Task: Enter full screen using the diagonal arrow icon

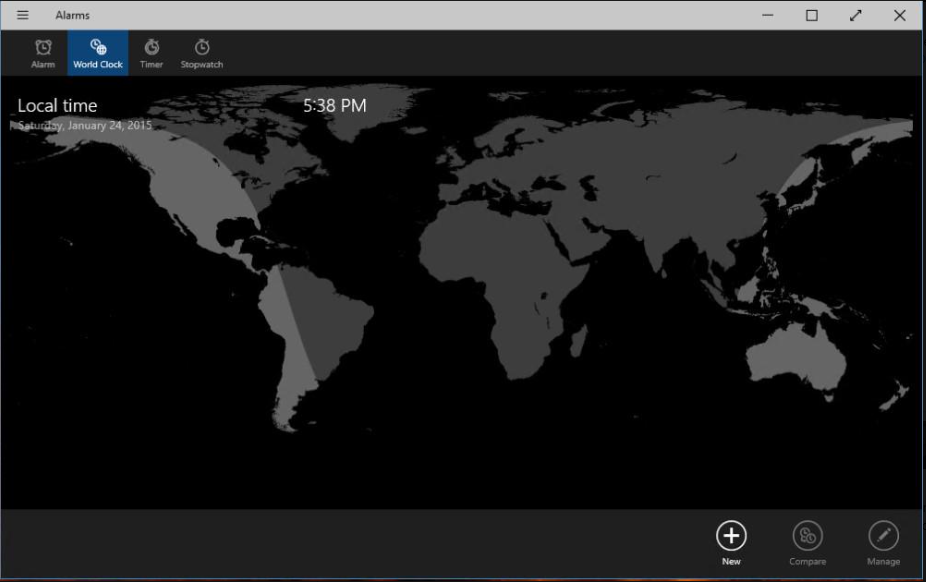Action: pyautogui.click(x=855, y=15)
